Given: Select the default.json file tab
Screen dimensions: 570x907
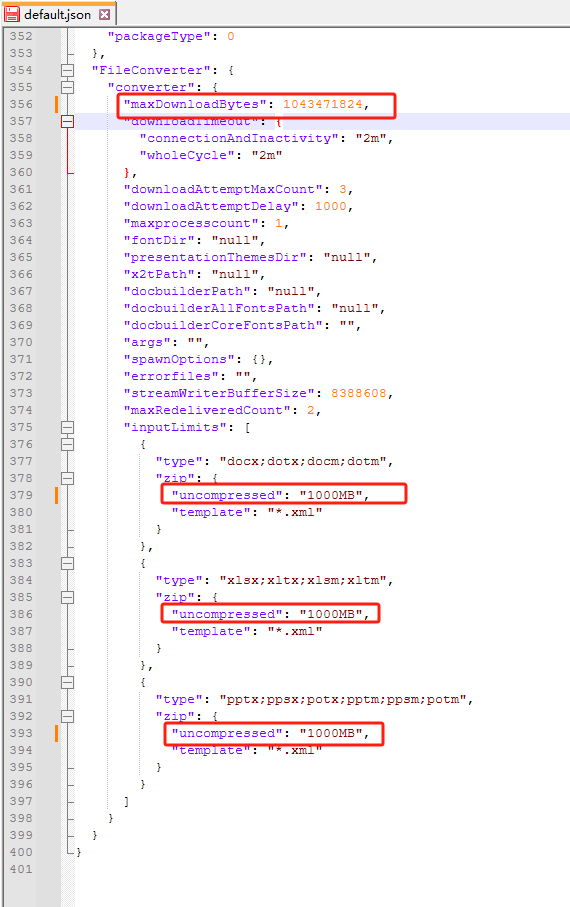Looking at the screenshot, I should point(58,14).
